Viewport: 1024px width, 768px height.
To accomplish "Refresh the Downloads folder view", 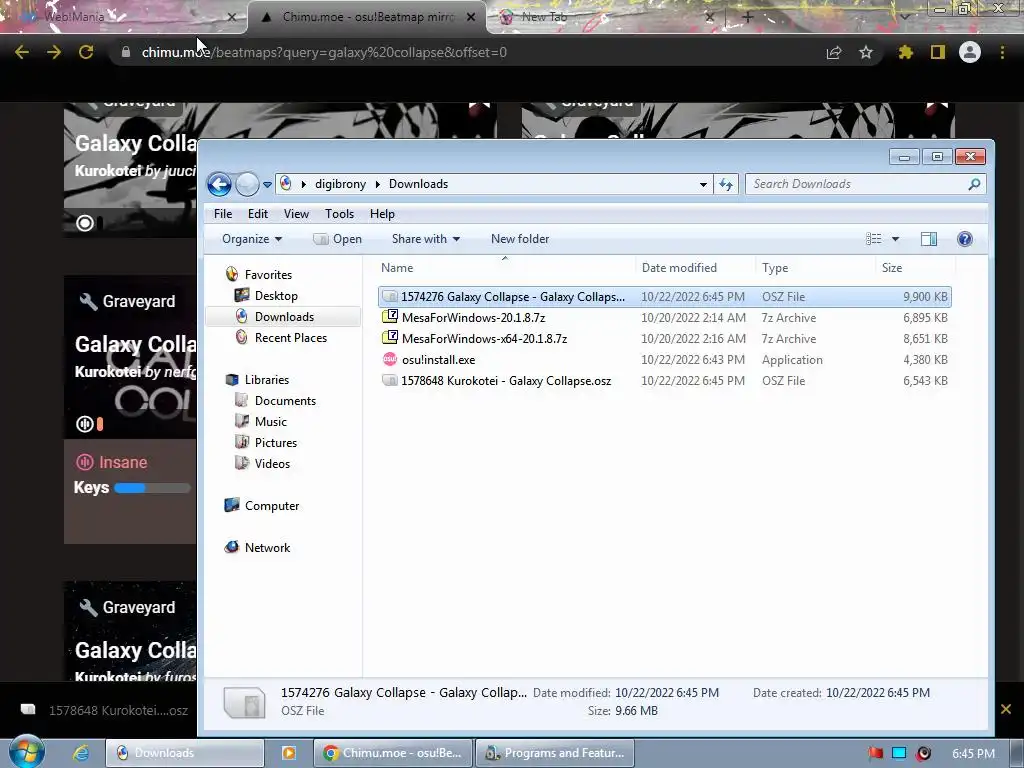I will 726,185.
